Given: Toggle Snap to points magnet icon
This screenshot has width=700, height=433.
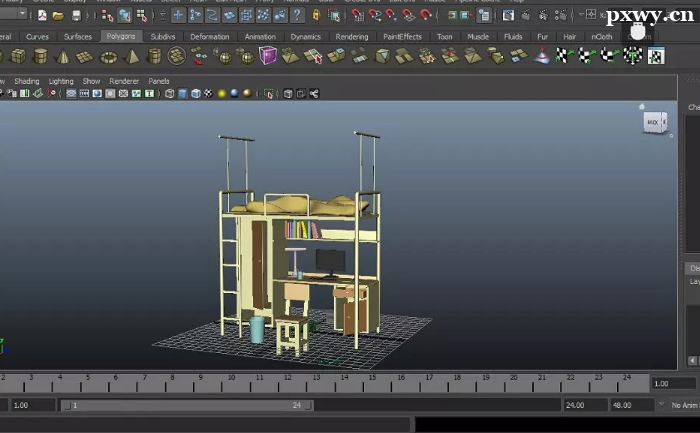Looking at the screenshot, I should pos(392,16).
